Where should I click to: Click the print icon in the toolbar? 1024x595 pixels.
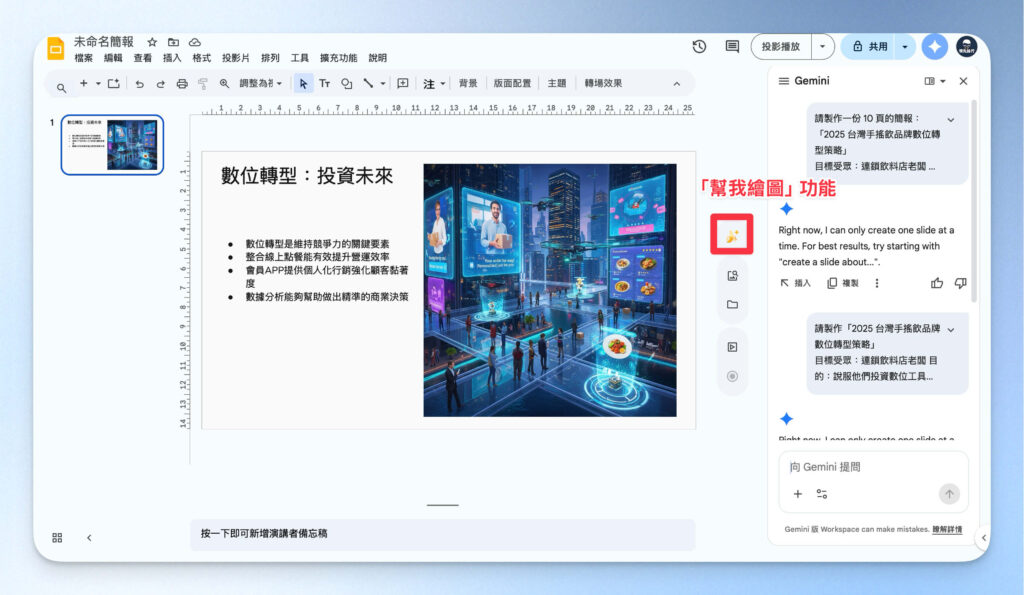[181, 84]
